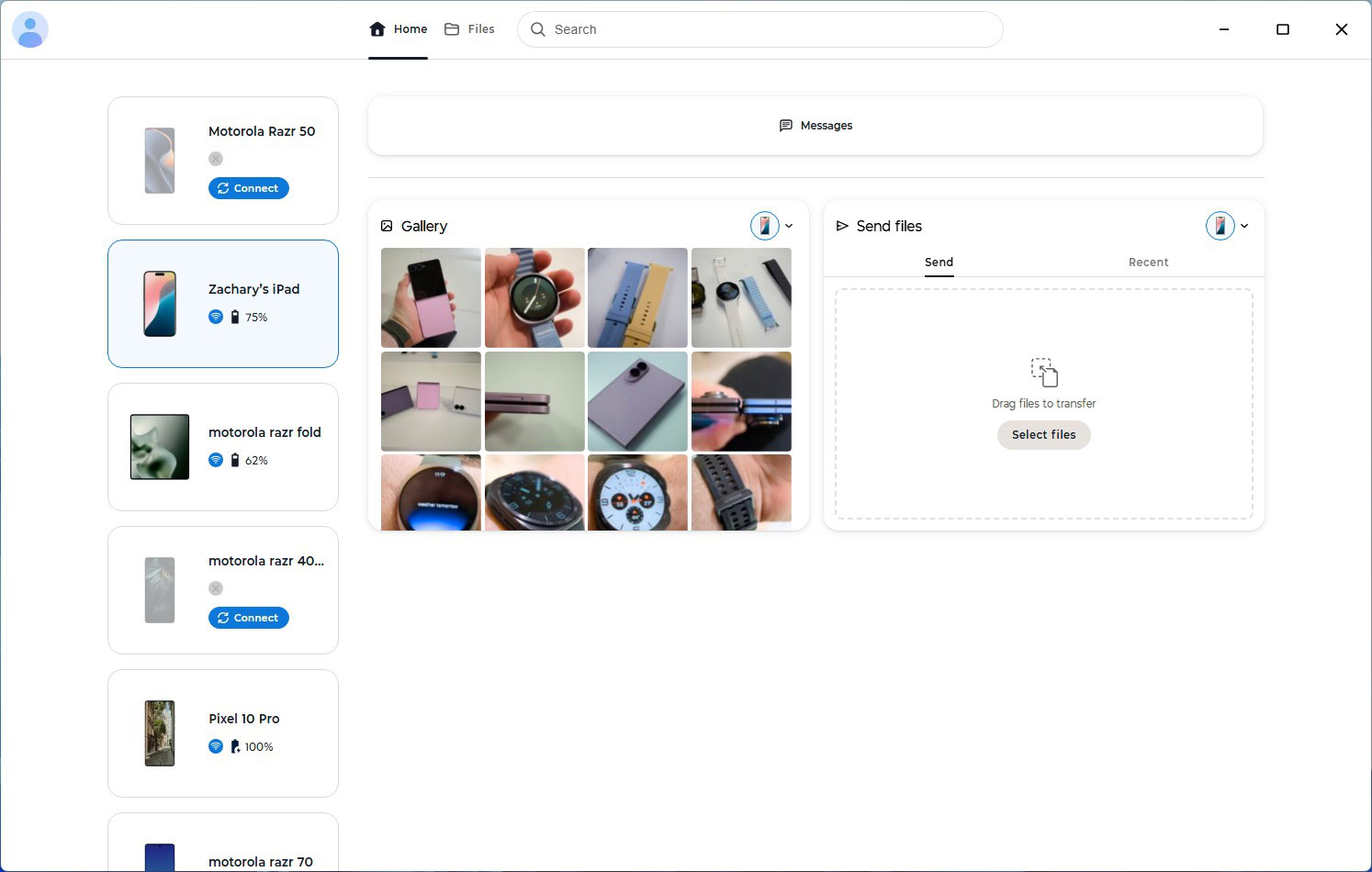Screen dimensions: 1372x872
Task: Switch to the Send tab
Action: 939,263
